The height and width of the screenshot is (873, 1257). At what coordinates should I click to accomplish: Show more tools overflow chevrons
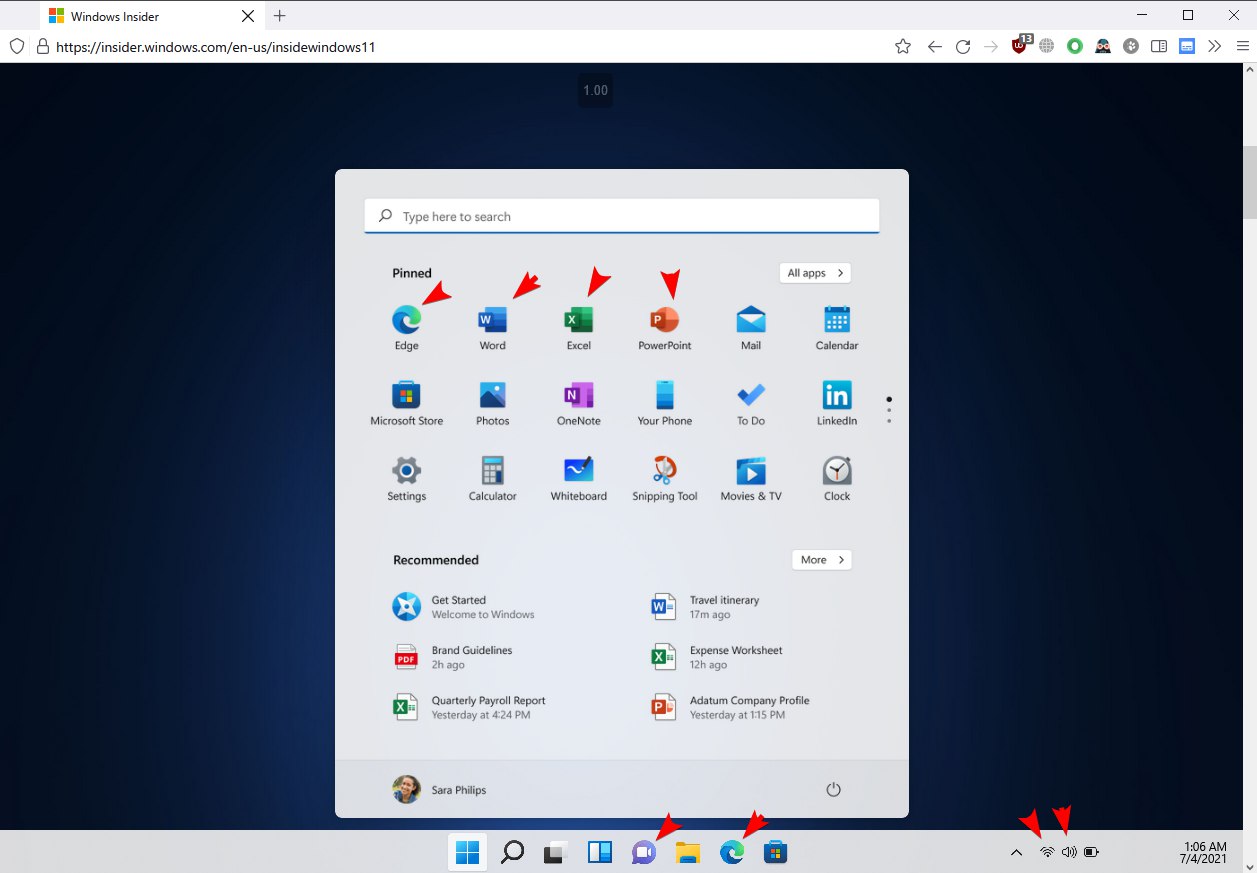coord(1215,46)
